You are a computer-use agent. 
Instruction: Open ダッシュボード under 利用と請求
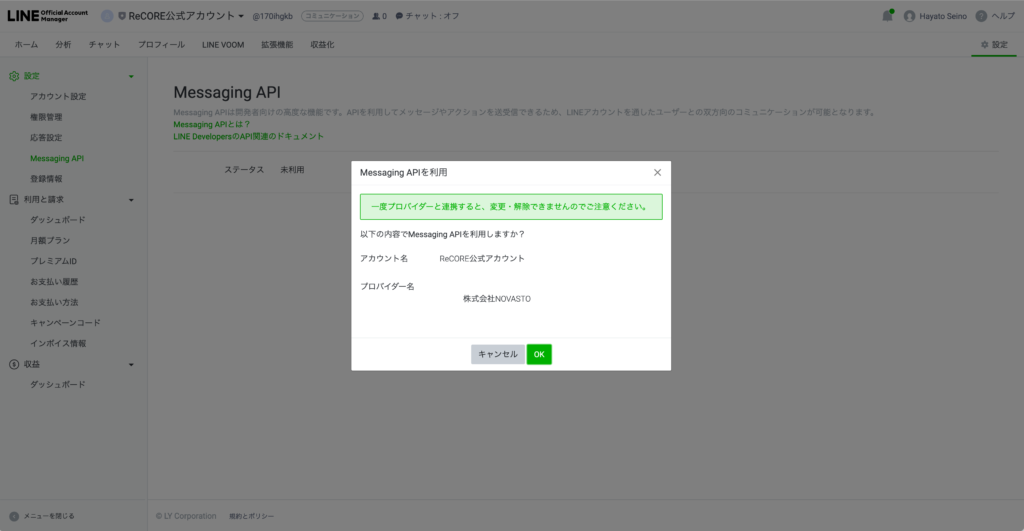tap(57, 220)
